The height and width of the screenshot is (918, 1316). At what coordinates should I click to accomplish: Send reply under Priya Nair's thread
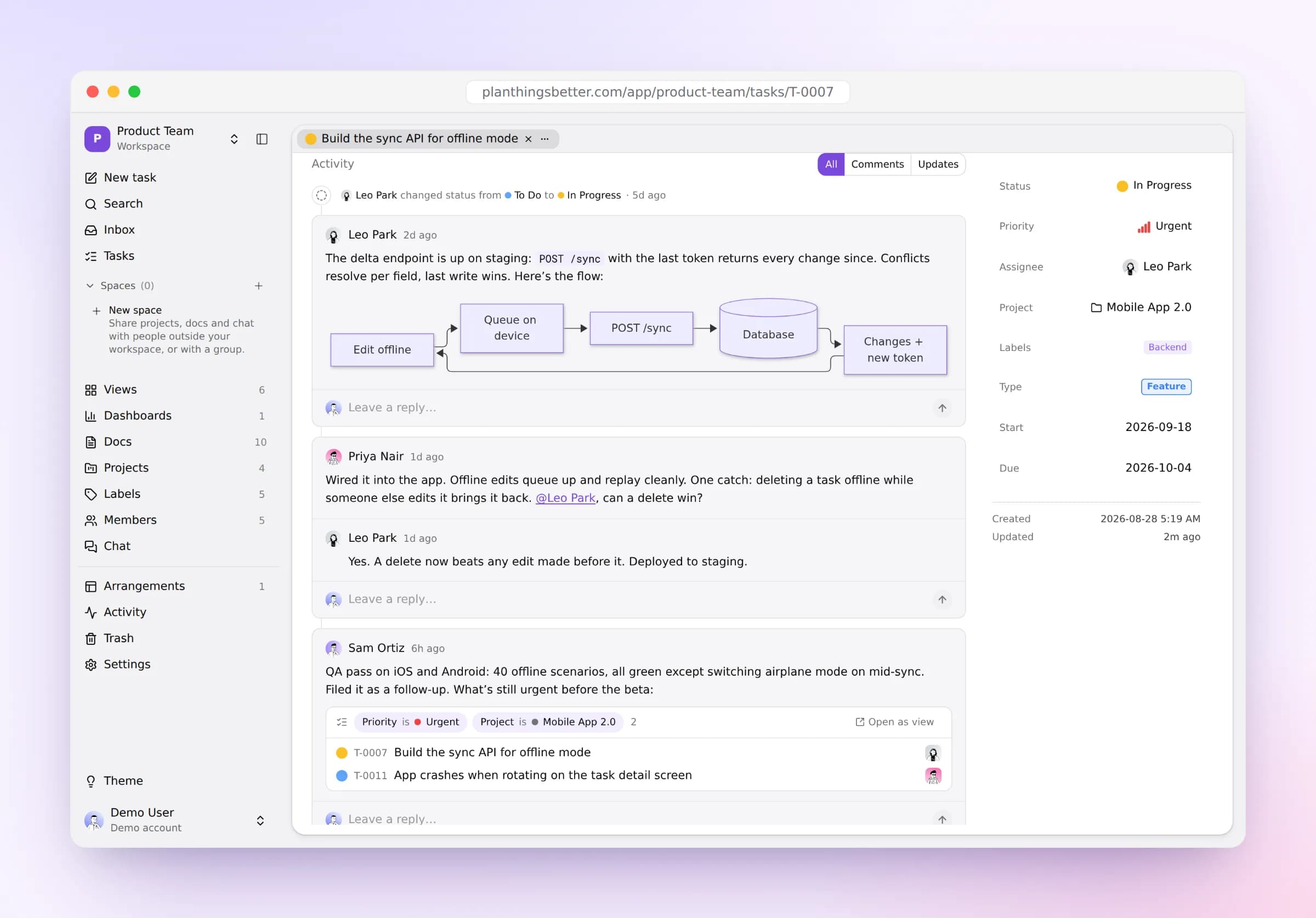click(942, 600)
